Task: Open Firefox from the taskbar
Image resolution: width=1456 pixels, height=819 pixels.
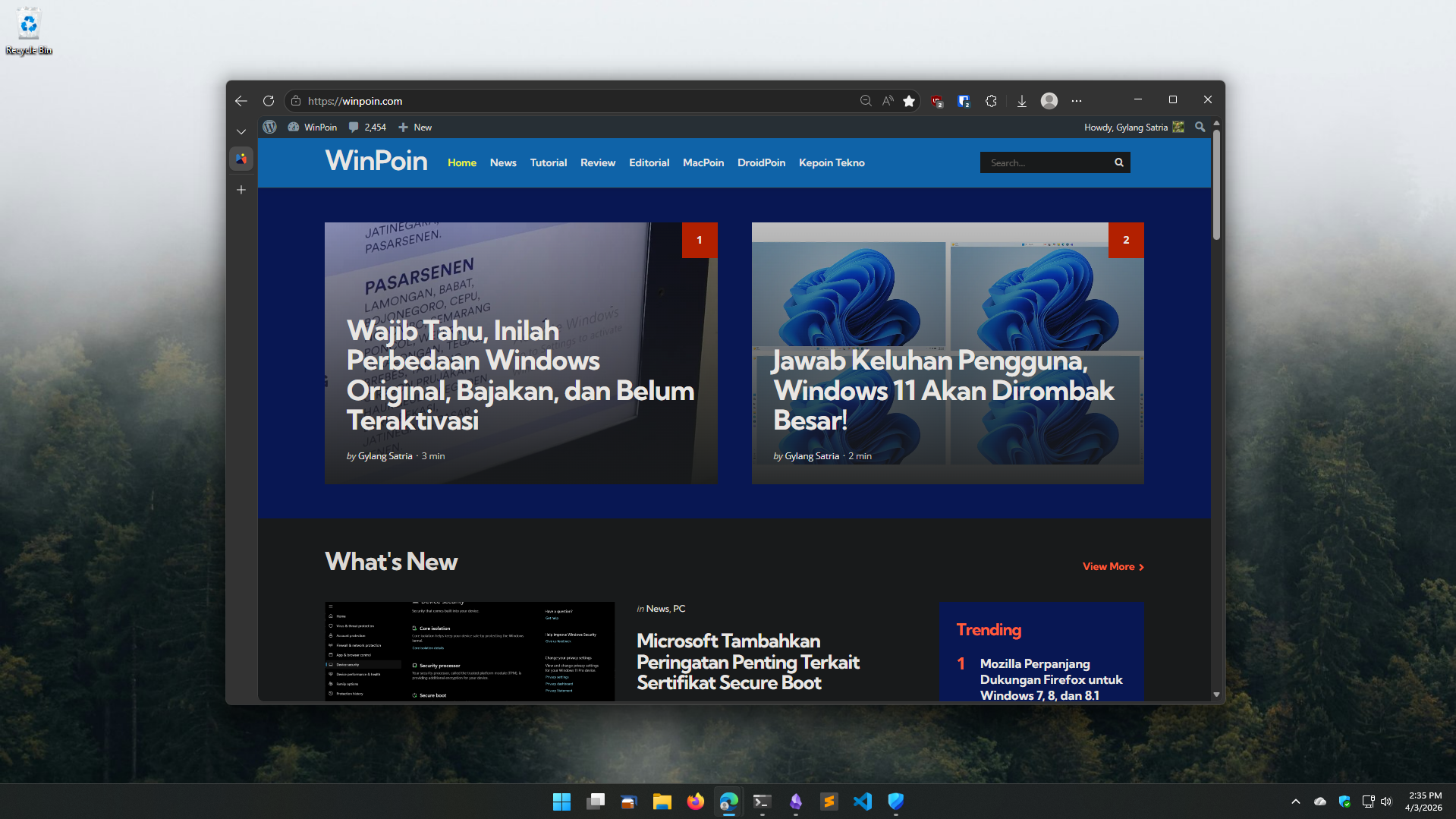Action: 695,802
